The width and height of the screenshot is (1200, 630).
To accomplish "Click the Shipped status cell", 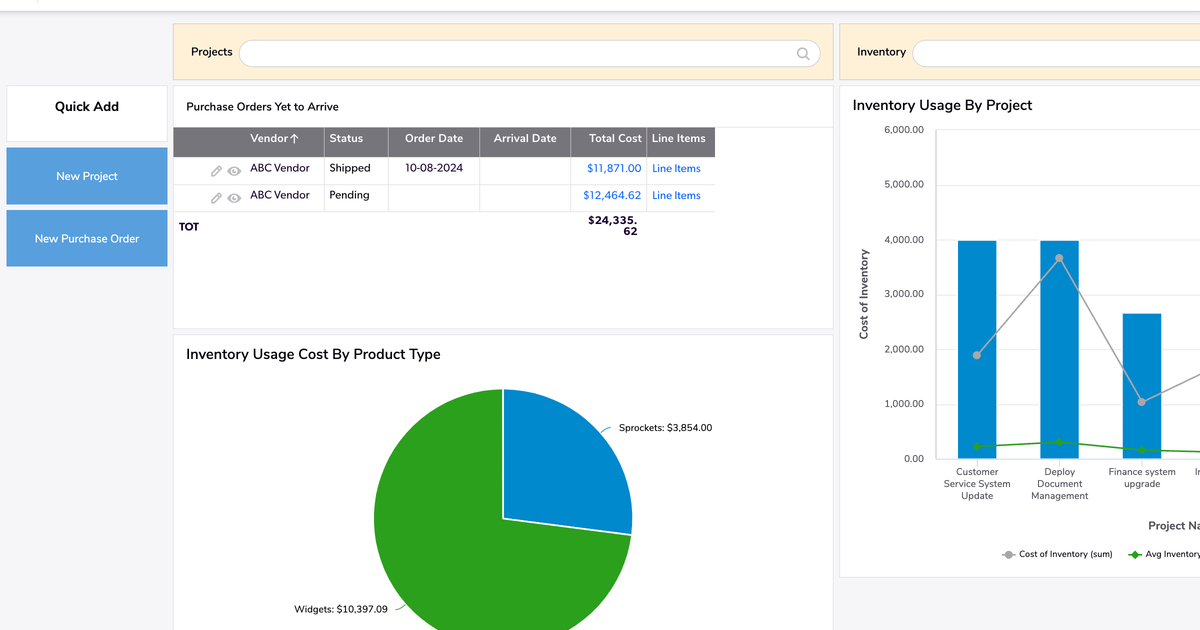I will pyautogui.click(x=350, y=169).
